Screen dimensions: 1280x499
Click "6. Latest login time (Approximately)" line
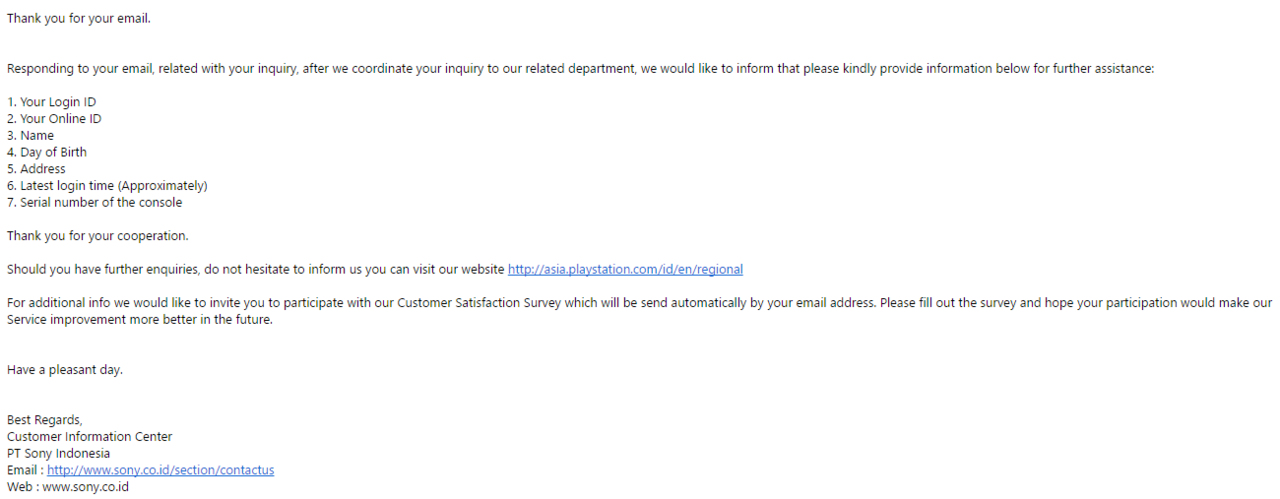[x=107, y=185]
